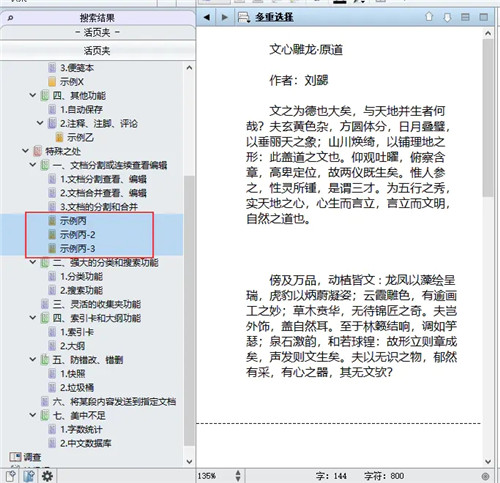This screenshot has width=500, height=483.
Task: Switch to the 搜索结果 tab
Action: point(97,18)
